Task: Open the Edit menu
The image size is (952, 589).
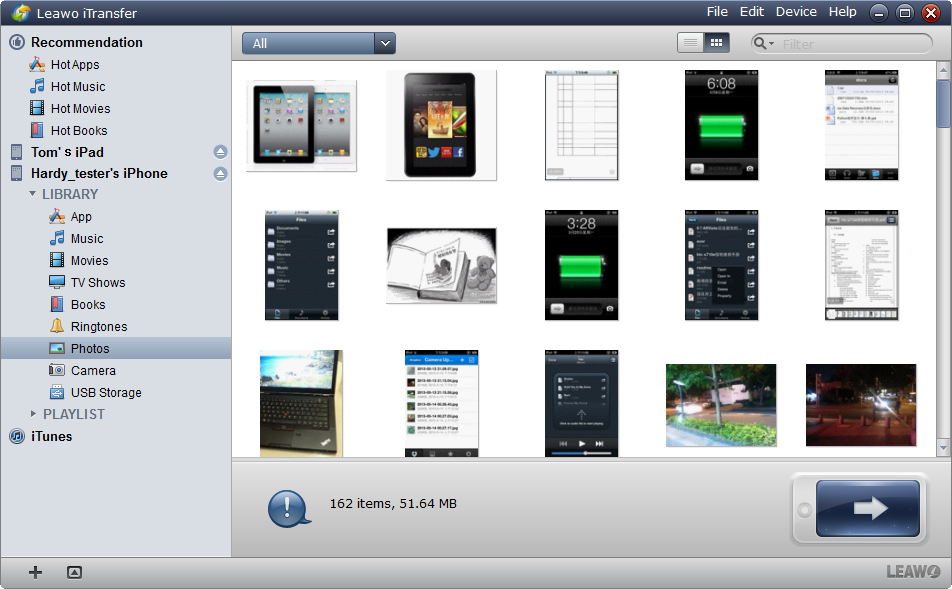Action: tap(752, 12)
